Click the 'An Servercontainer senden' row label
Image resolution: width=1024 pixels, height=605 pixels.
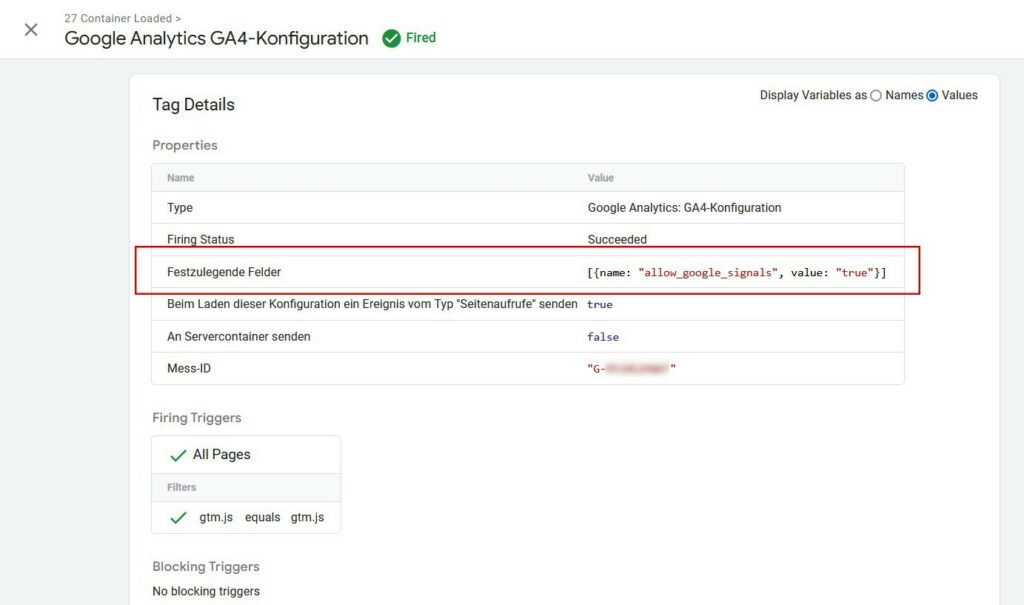click(239, 336)
